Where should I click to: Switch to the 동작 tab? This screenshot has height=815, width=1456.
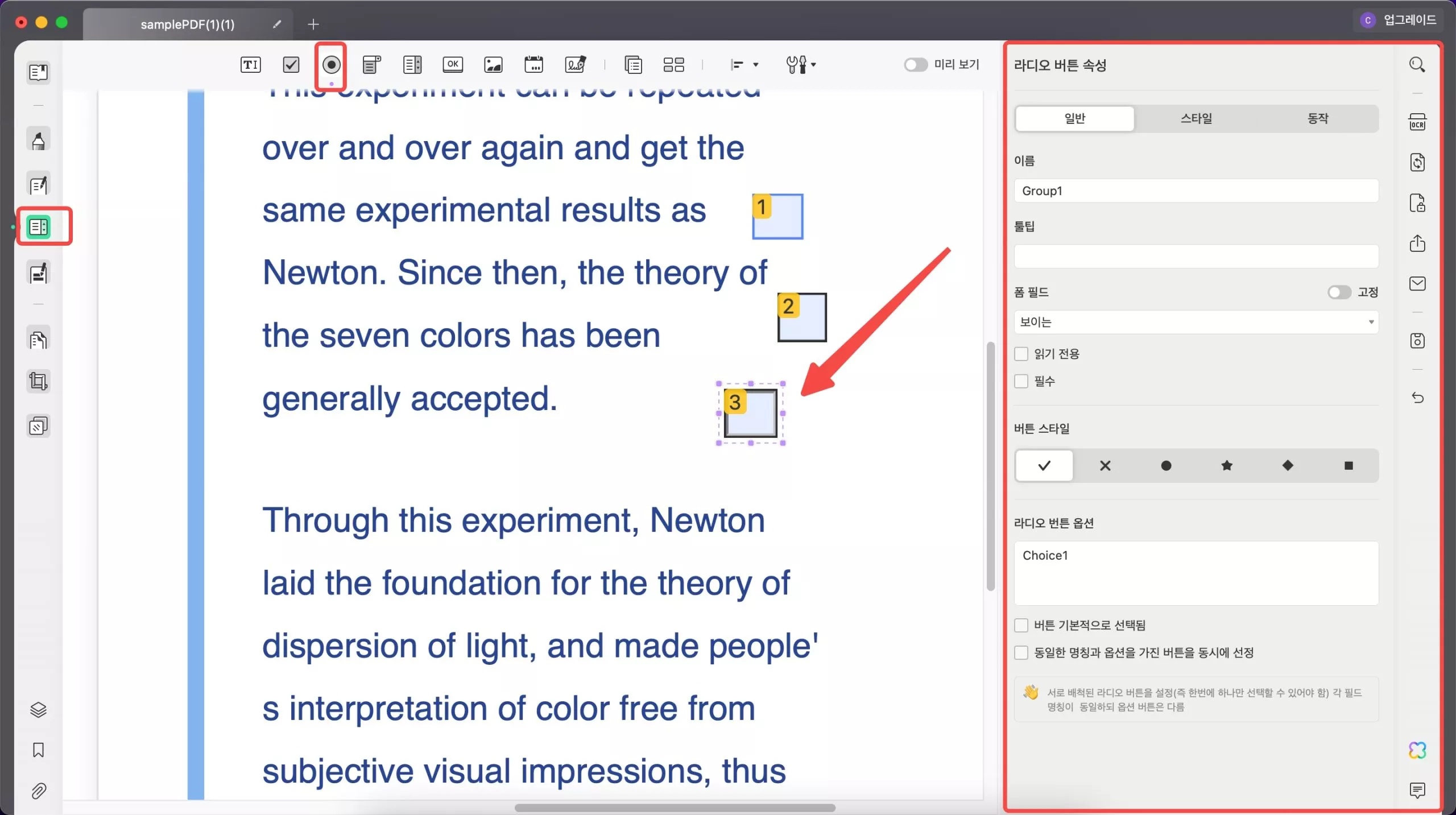tap(1317, 118)
